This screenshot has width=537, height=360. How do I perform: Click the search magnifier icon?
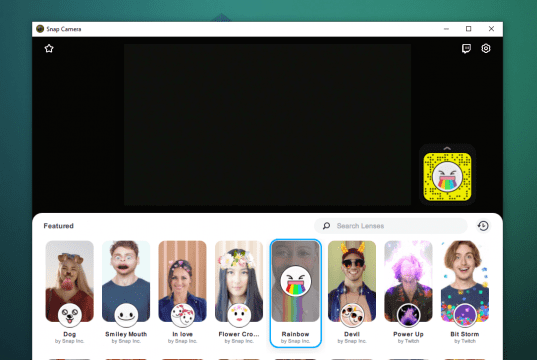click(x=326, y=226)
